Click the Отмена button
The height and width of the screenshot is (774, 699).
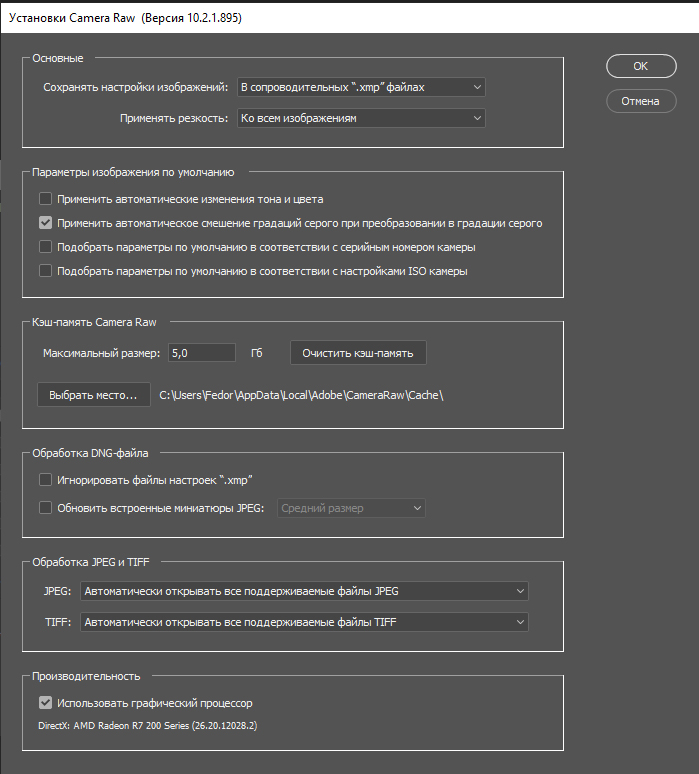(x=641, y=101)
